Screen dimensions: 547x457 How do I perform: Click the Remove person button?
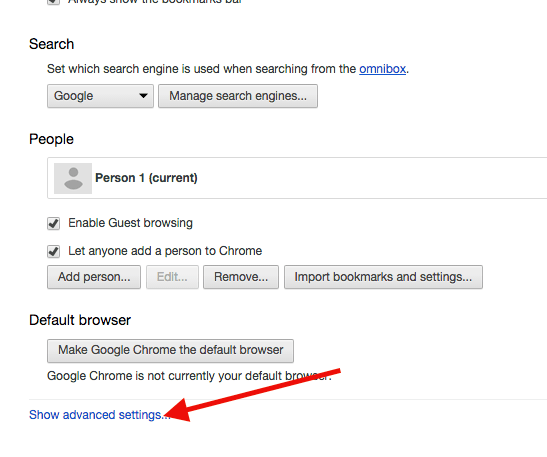click(x=241, y=277)
